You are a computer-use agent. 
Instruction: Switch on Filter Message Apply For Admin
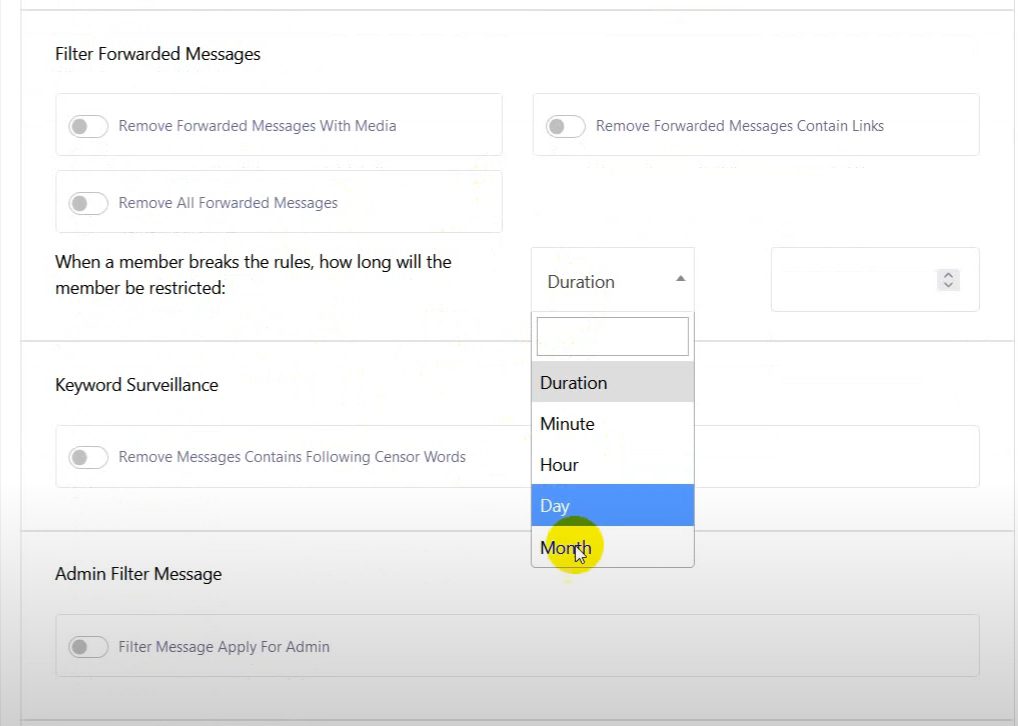coord(88,647)
